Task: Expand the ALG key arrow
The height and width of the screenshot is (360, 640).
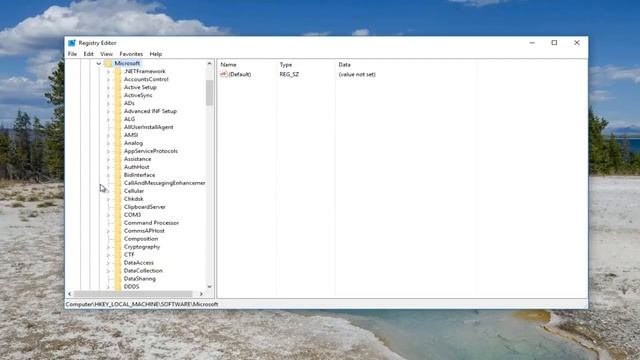Action: (x=108, y=119)
